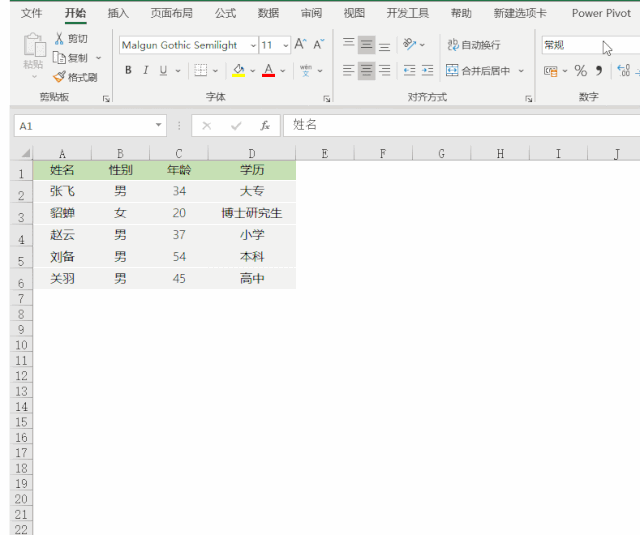This screenshot has height=535, width=640.
Task: Click the cancel X in the formula bar
Action: click(x=207, y=126)
